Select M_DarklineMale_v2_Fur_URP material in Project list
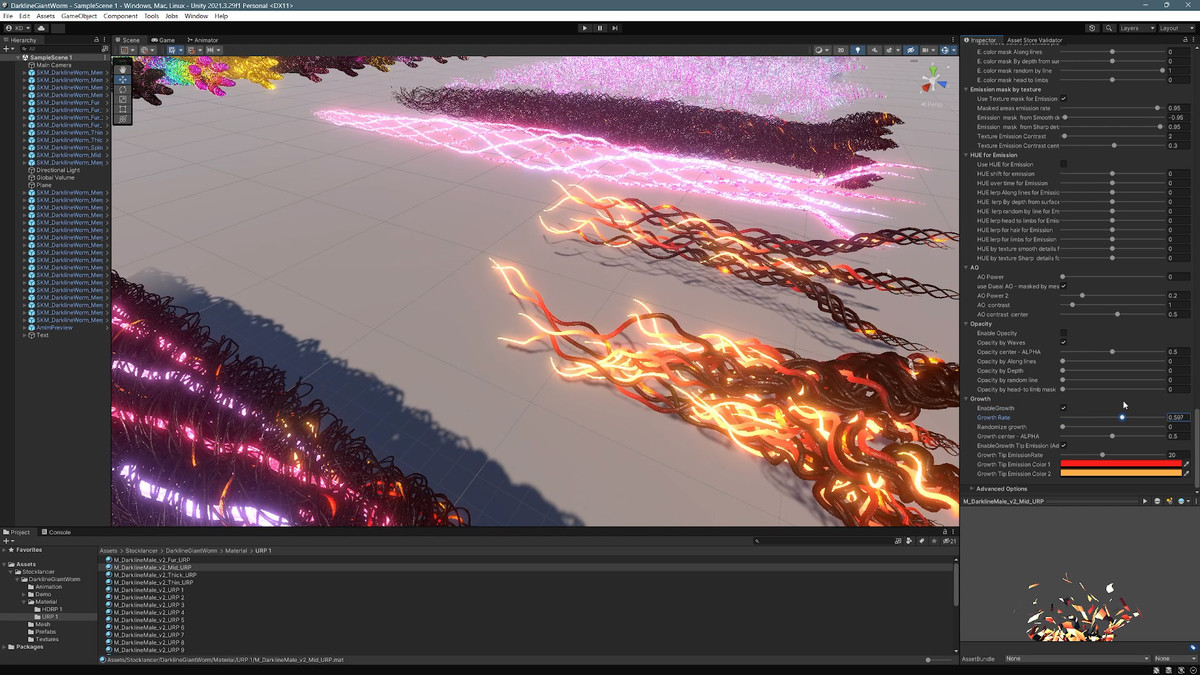This screenshot has height=675, width=1200. [152, 560]
